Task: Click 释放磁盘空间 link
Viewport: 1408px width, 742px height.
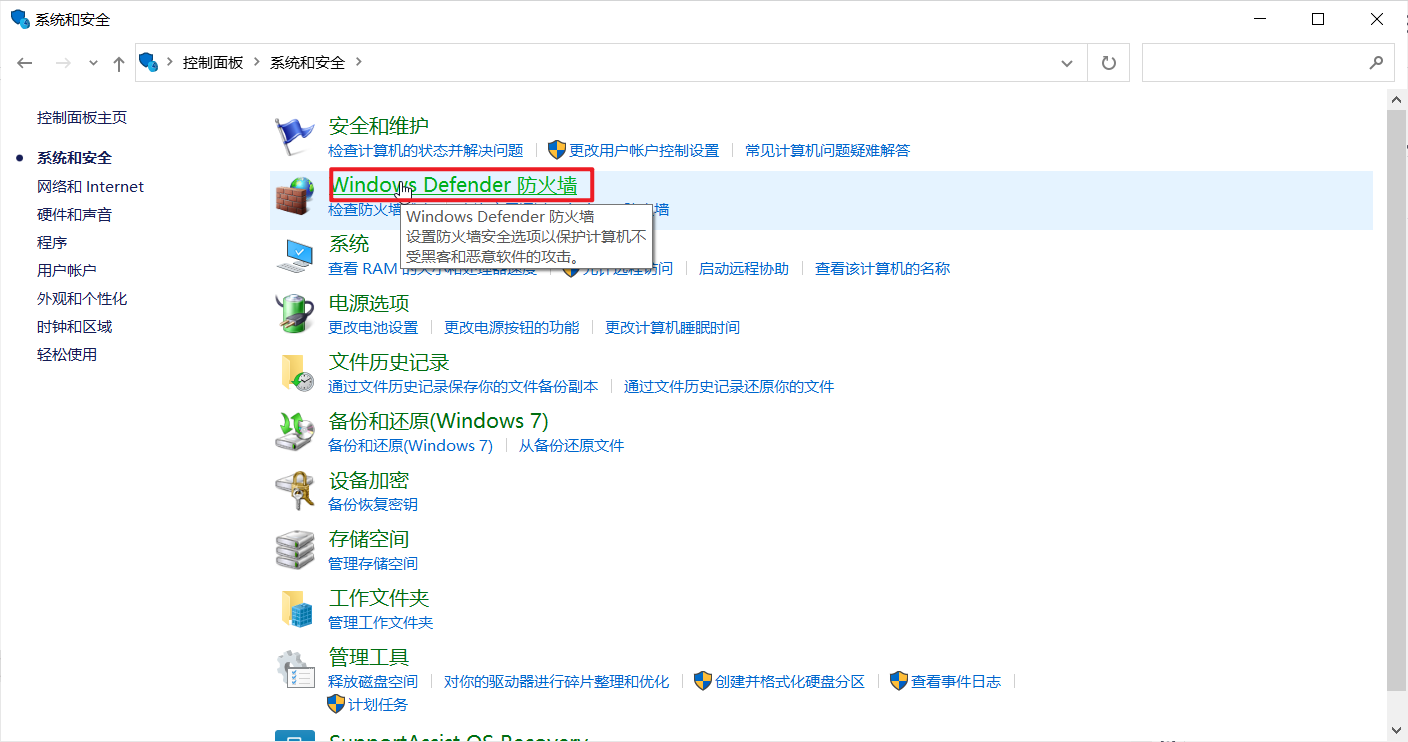Action: click(x=373, y=681)
